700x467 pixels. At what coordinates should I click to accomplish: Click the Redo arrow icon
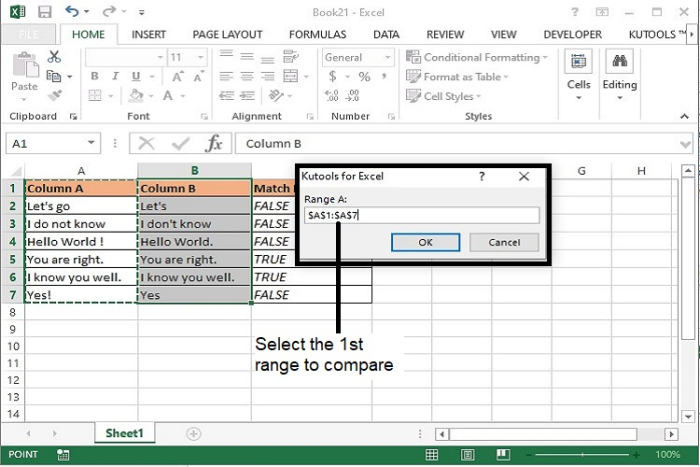click(x=108, y=11)
